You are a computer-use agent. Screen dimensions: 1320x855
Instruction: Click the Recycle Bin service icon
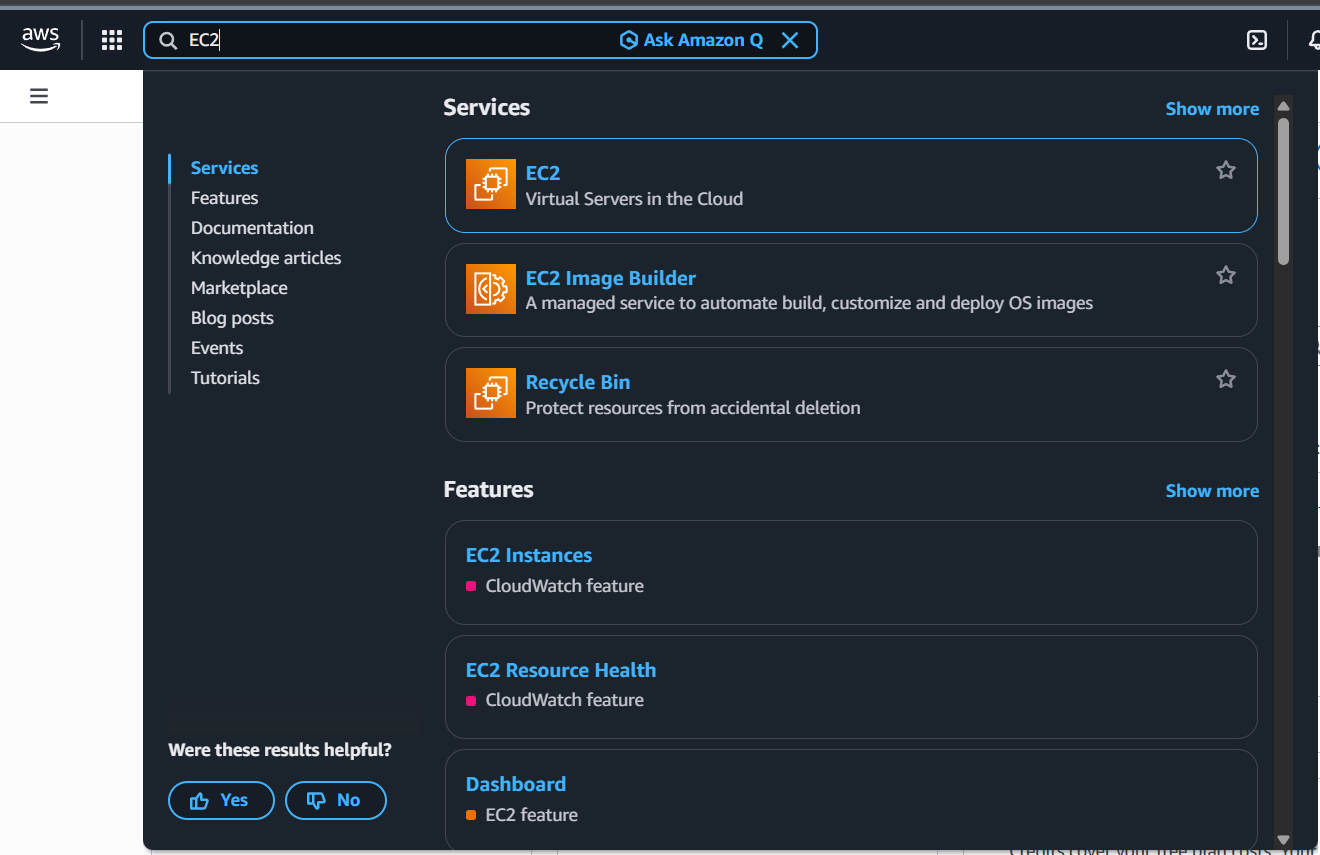491,393
